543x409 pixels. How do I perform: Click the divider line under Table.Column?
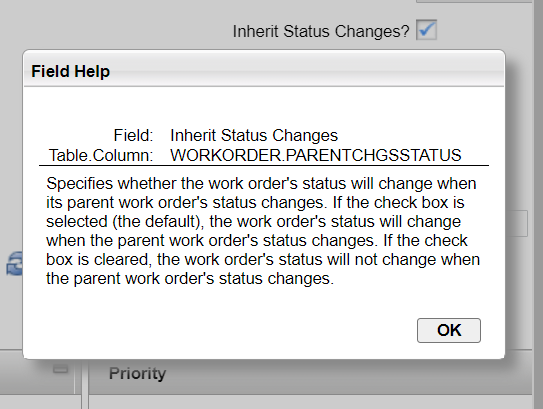pyautogui.click(x=264, y=166)
